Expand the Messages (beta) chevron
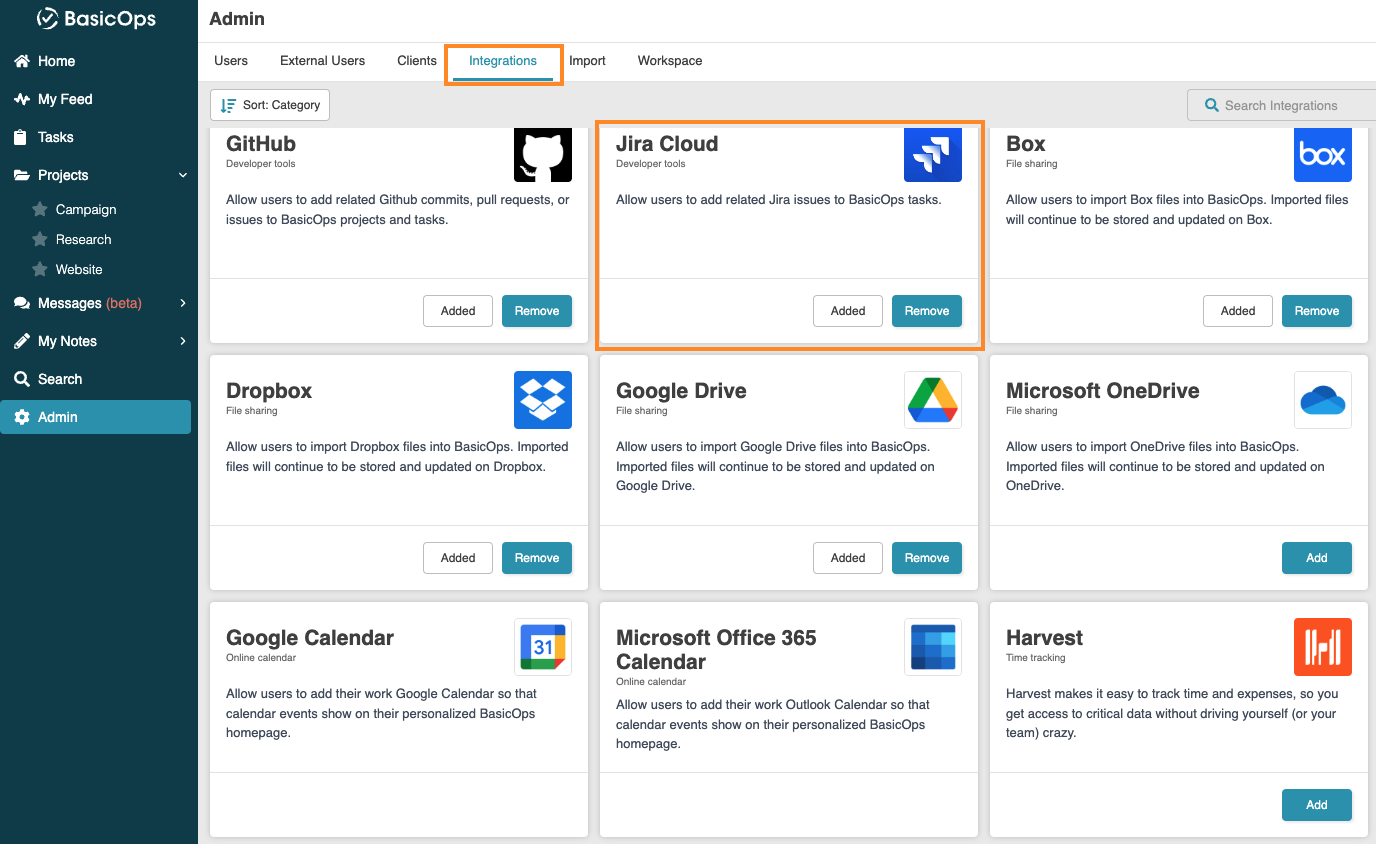This screenshot has height=844, width=1376. tap(183, 303)
